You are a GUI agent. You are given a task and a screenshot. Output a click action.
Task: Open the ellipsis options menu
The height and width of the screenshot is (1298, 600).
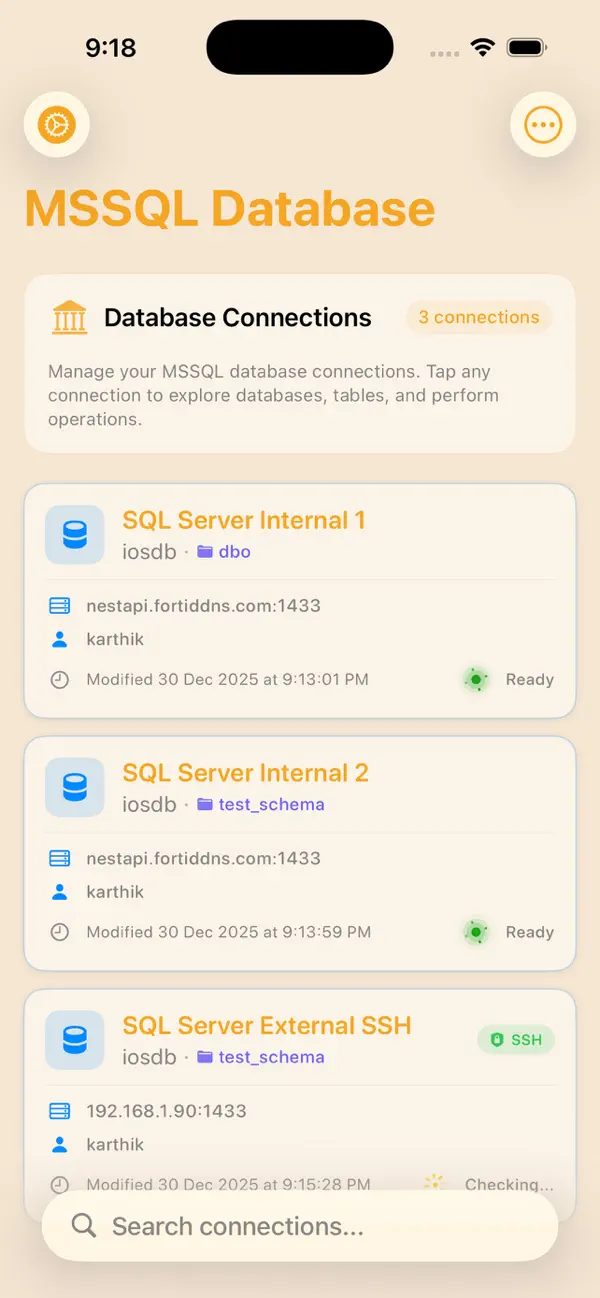pyautogui.click(x=543, y=124)
